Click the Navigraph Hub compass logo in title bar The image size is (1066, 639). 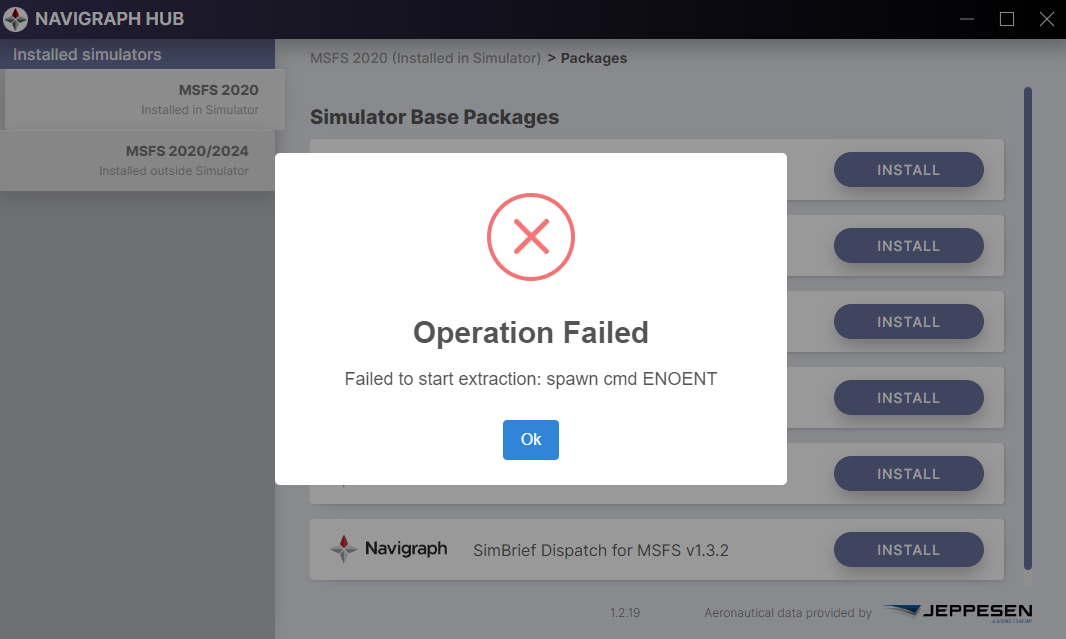[15, 19]
